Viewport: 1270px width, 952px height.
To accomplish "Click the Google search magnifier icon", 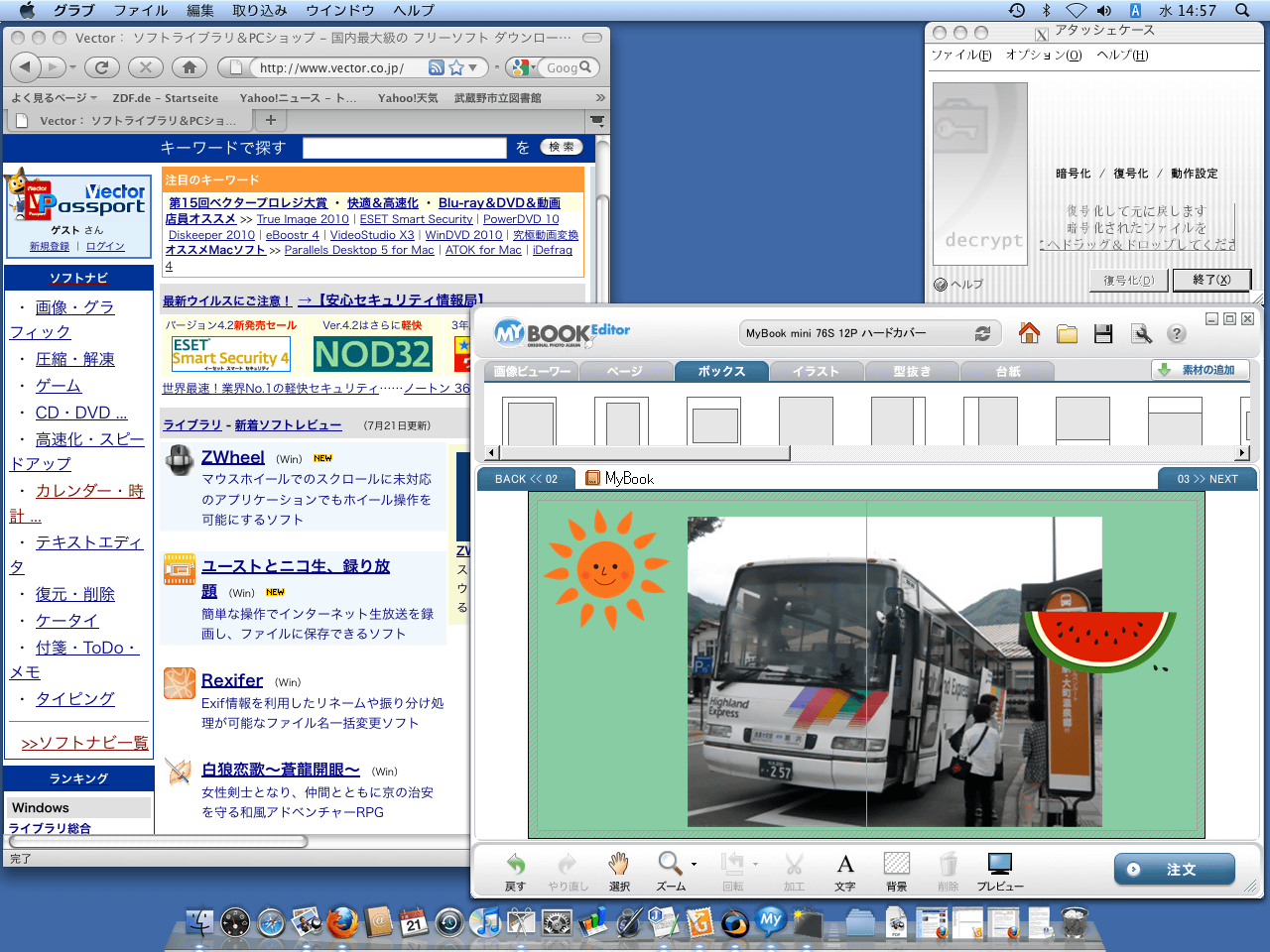I will click(585, 67).
